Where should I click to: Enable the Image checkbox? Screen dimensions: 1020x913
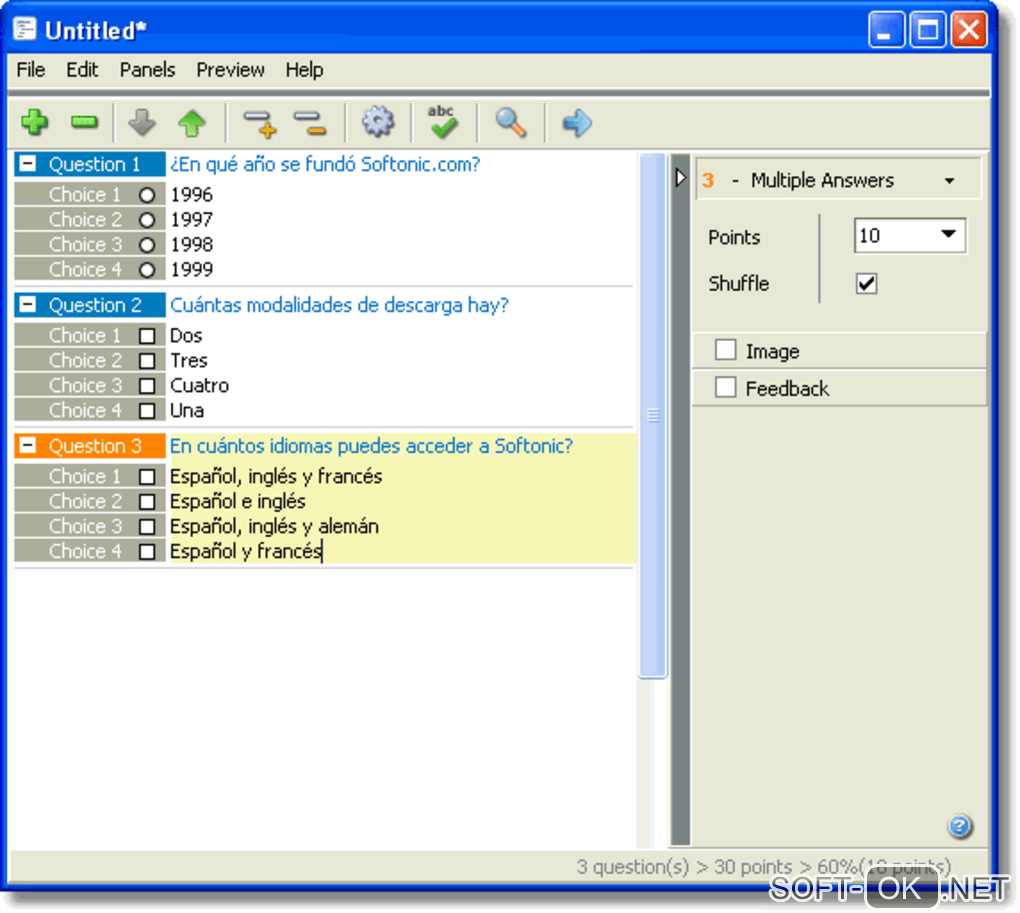point(725,350)
